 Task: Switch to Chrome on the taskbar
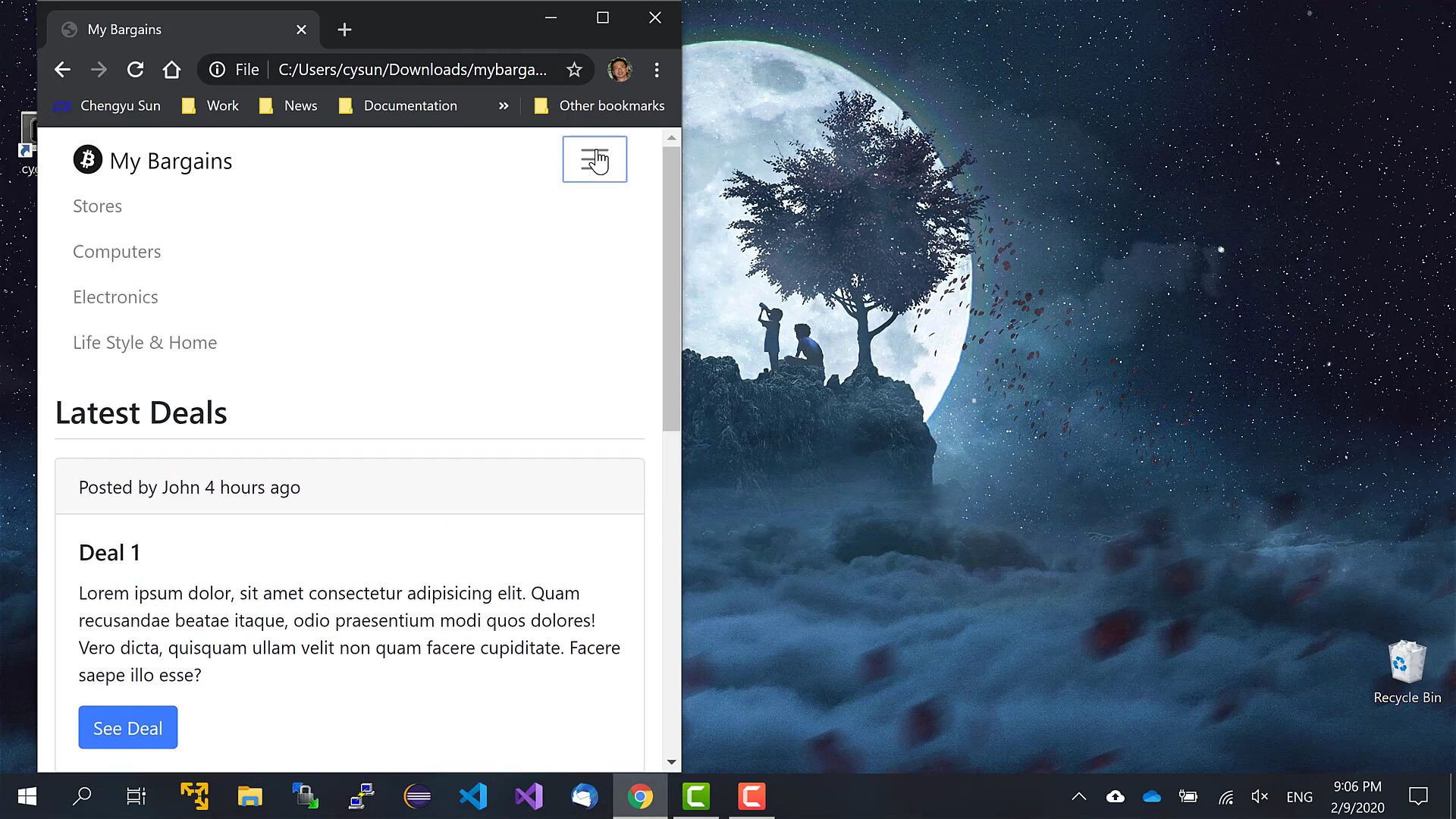pos(640,796)
